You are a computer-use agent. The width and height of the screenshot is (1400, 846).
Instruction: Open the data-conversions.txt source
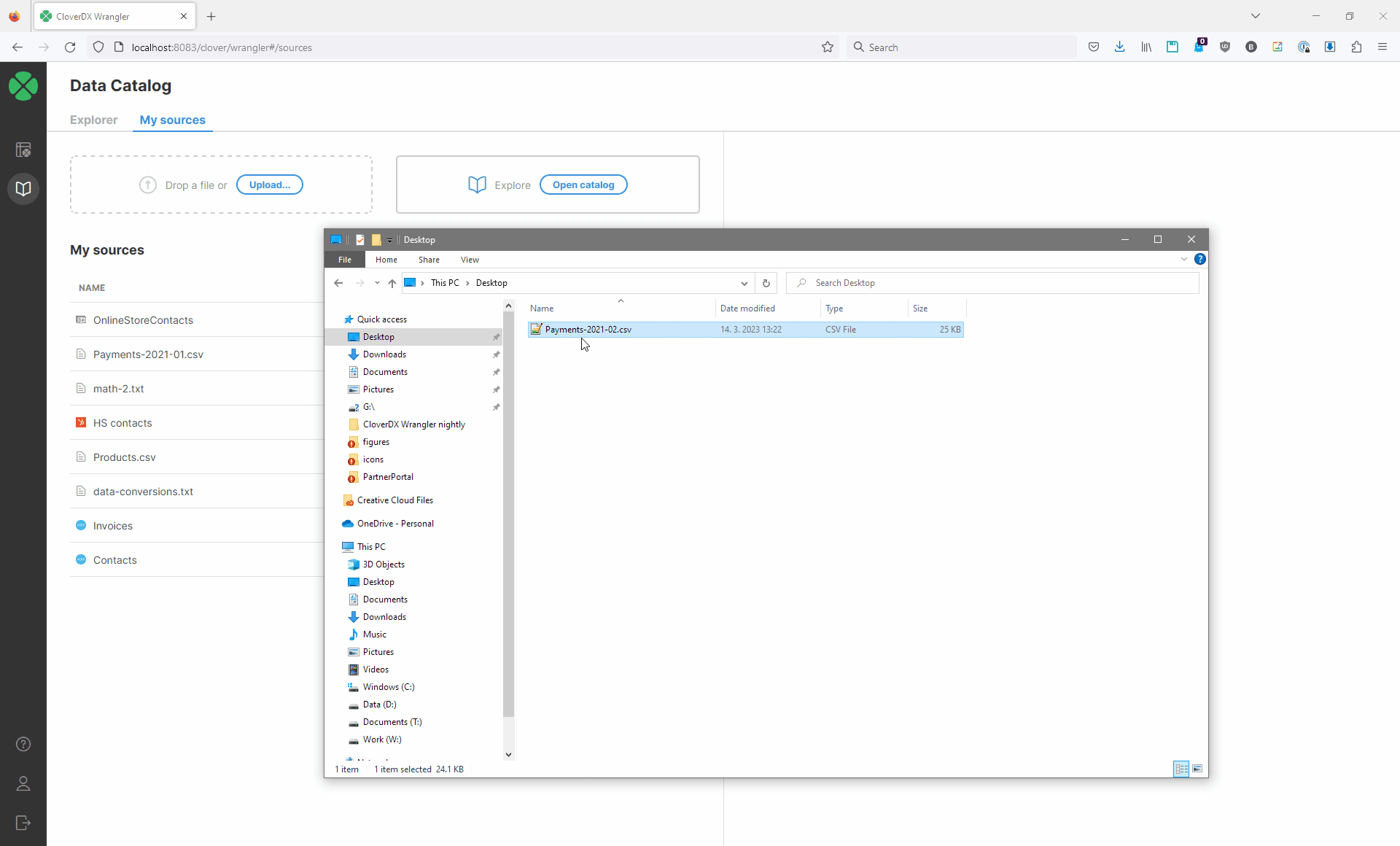tap(143, 492)
